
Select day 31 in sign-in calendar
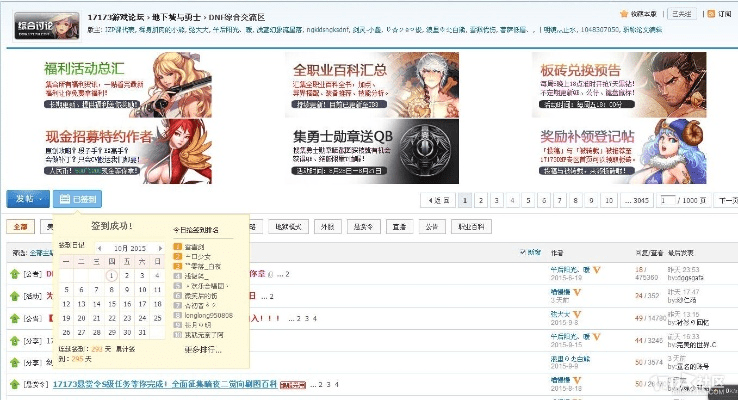(142, 332)
